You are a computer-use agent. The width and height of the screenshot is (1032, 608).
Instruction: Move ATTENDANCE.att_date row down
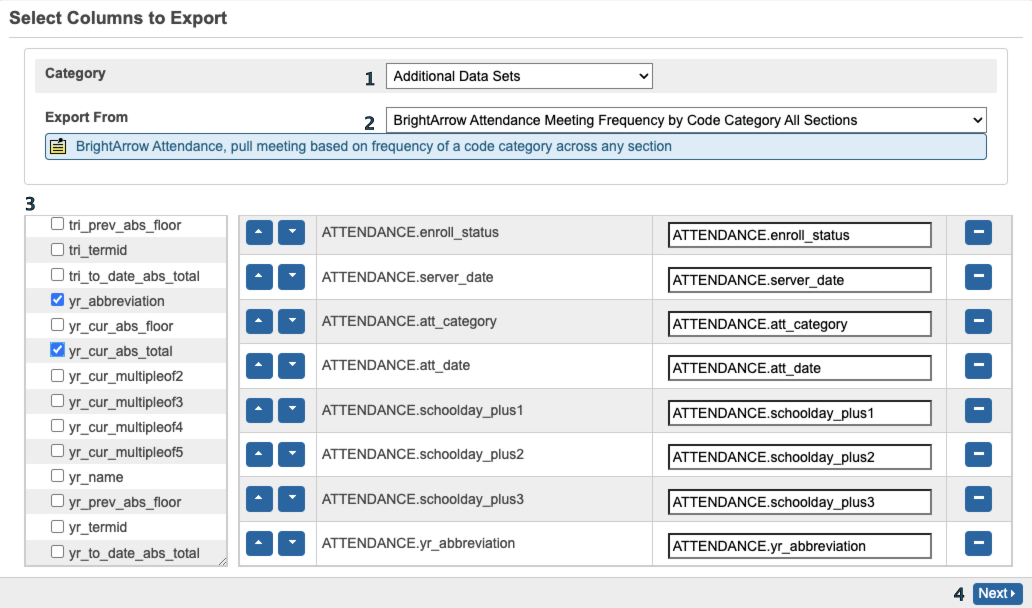click(x=291, y=366)
